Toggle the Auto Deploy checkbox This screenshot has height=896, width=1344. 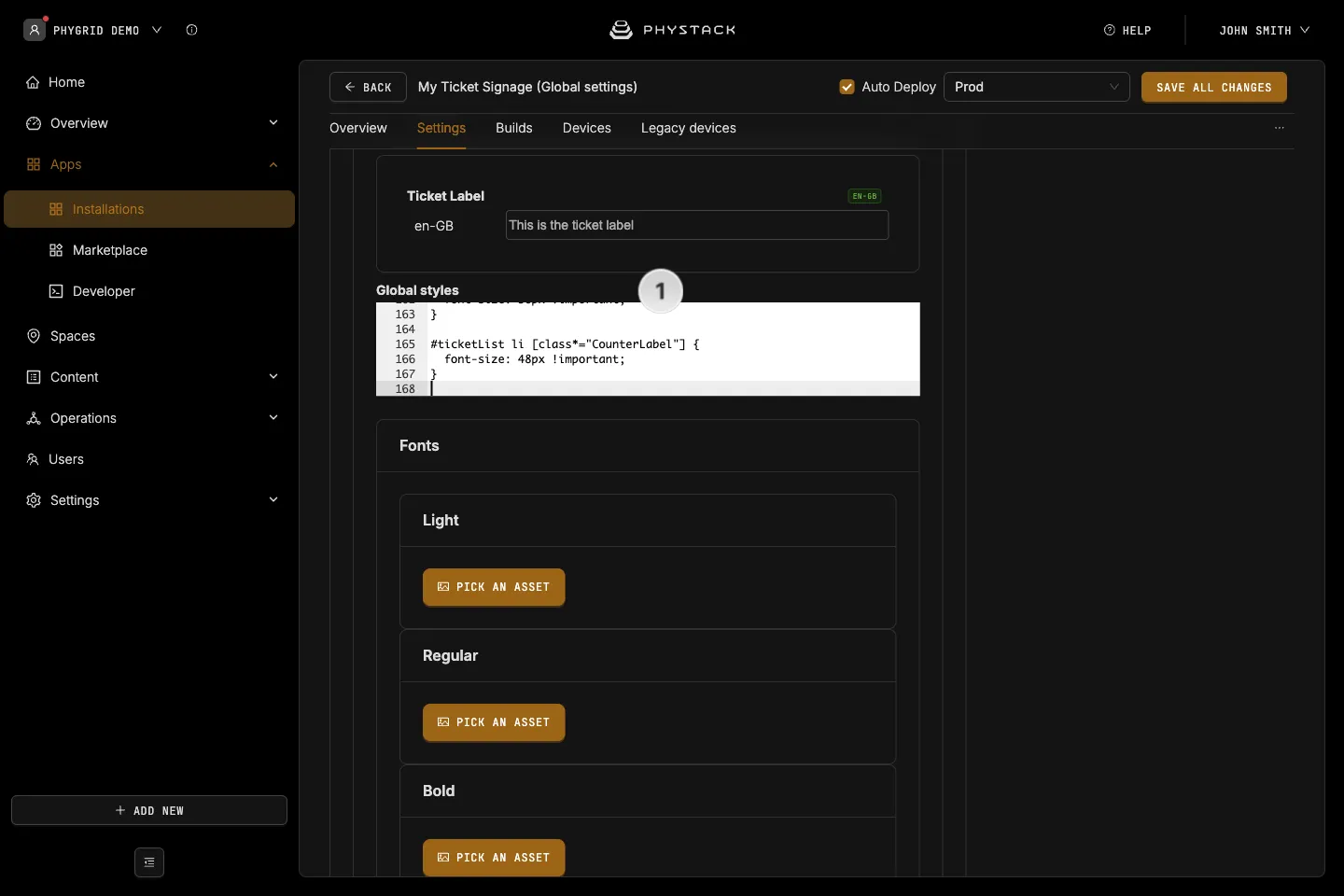(x=847, y=87)
